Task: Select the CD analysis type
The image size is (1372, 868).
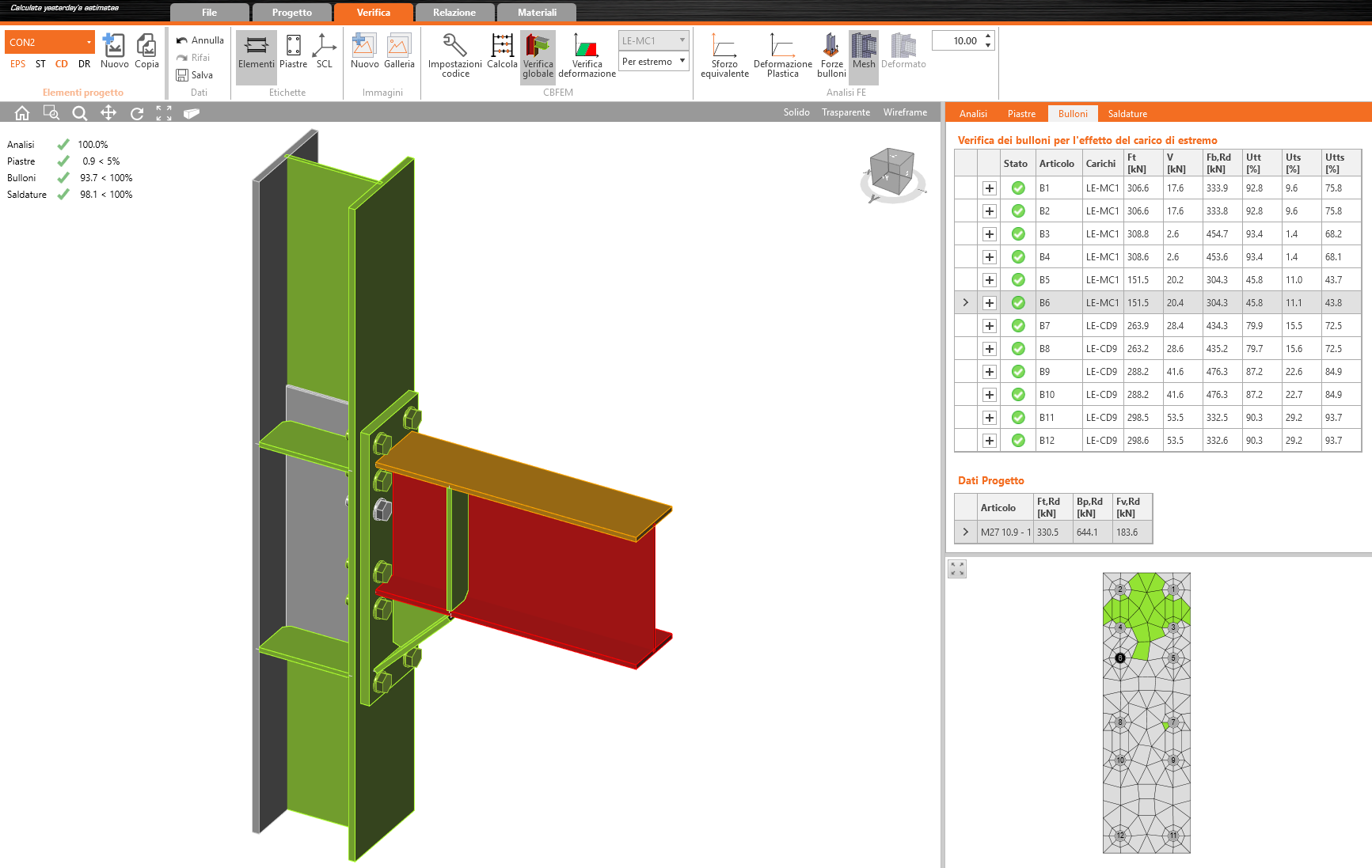Action: (x=62, y=64)
